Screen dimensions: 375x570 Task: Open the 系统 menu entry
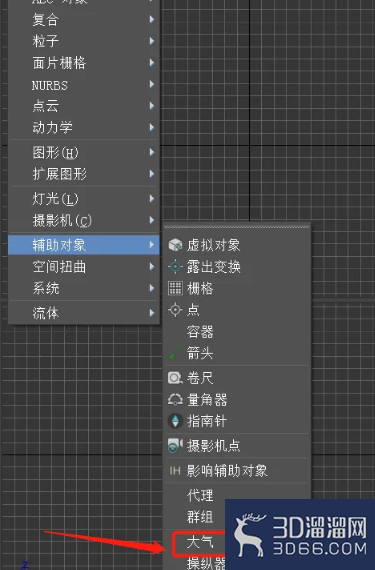coord(84,288)
